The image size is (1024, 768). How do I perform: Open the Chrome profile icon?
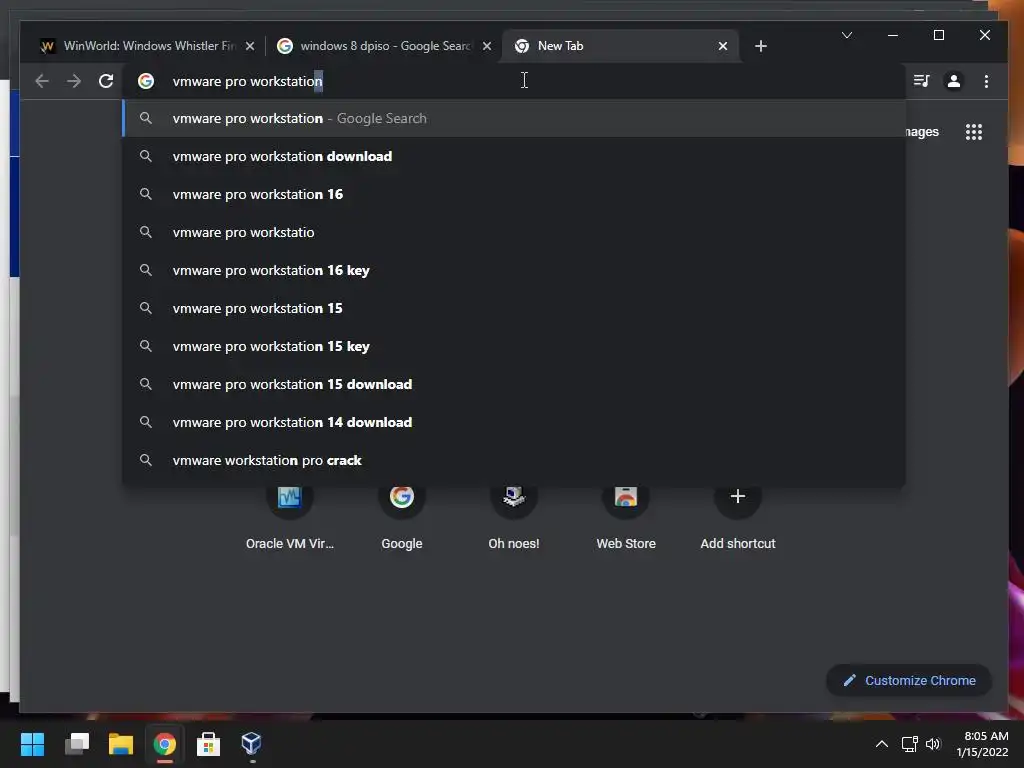point(953,81)
